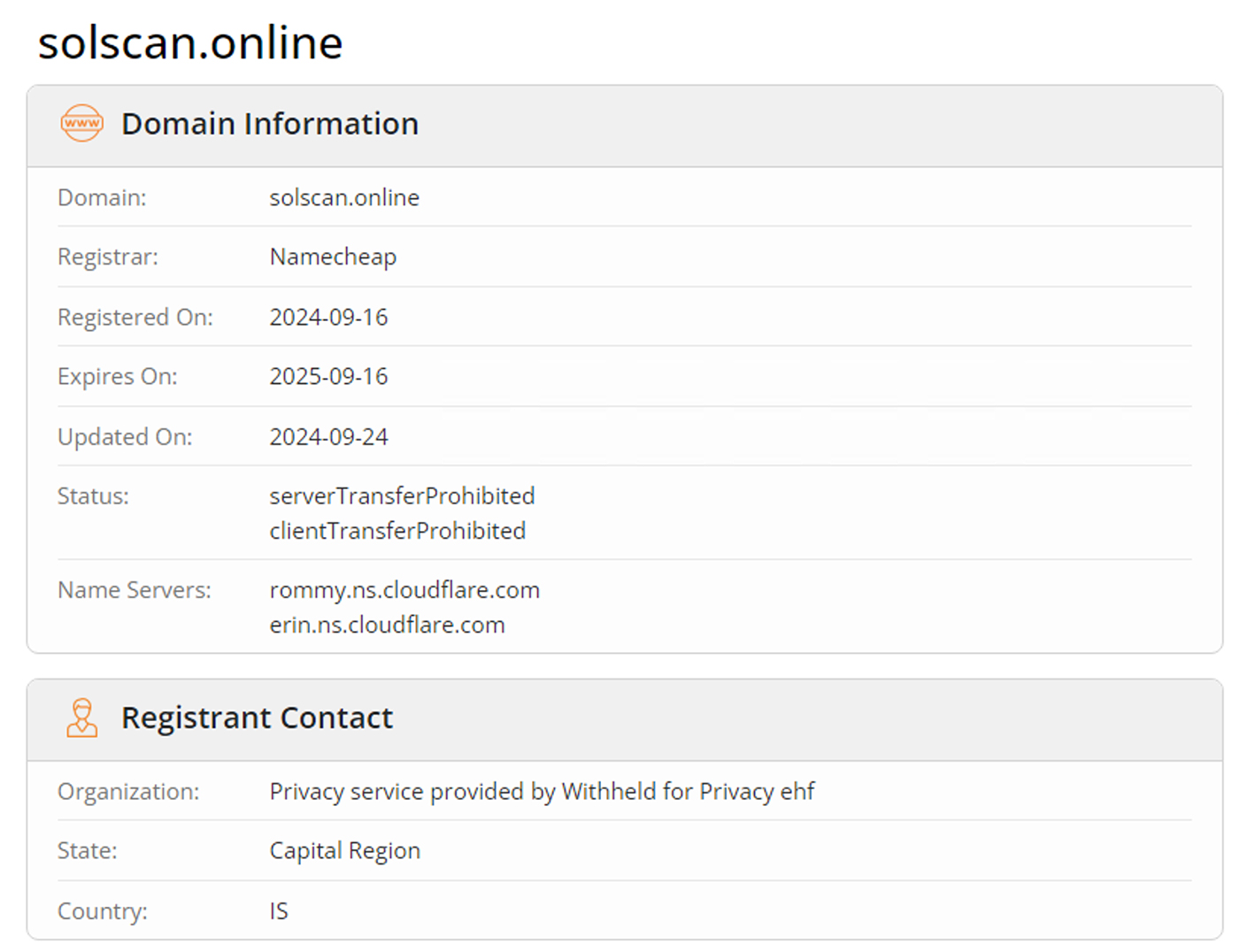Image resolution: width=1239 pixels, height=952 pixels.
Task: Click rommy.ns.cloudflare.com name server
Action: coord(404,590)
